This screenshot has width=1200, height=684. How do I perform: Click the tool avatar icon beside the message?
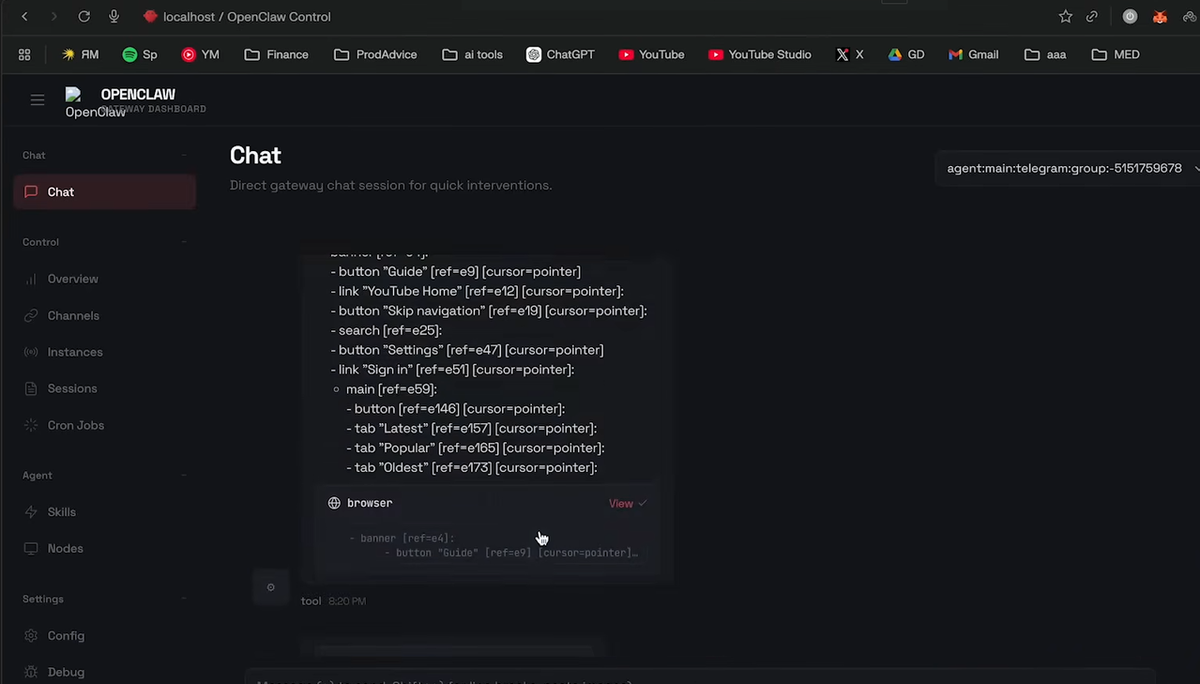[270, 587]
